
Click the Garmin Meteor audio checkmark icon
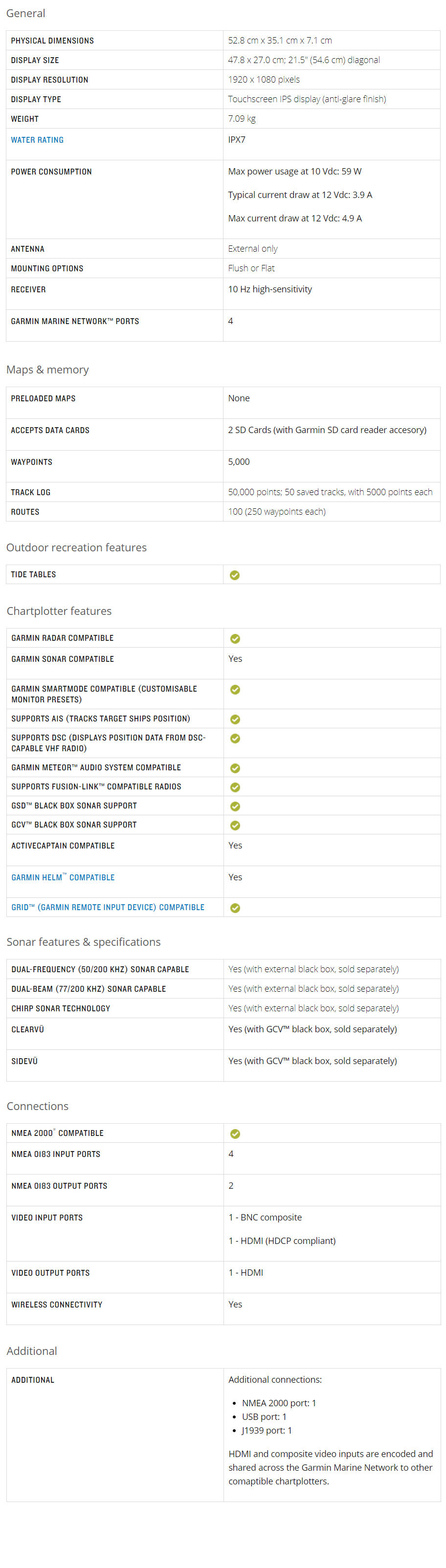(x=235, y=768)
